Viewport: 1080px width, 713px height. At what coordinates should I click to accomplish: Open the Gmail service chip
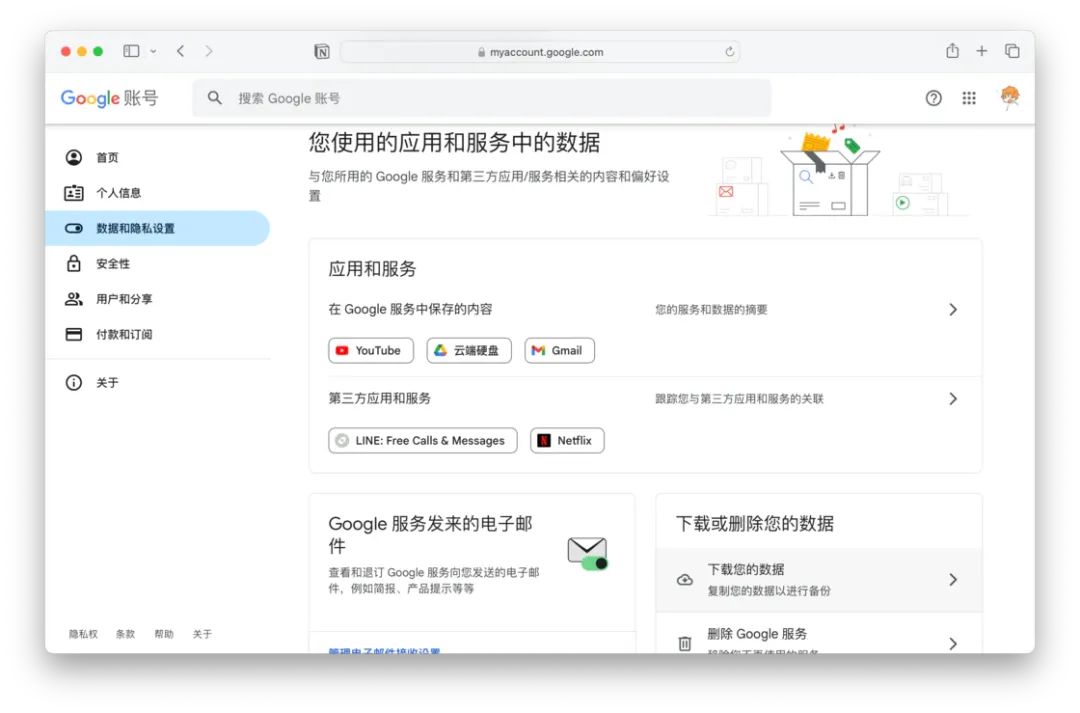(x=559, y=350)
